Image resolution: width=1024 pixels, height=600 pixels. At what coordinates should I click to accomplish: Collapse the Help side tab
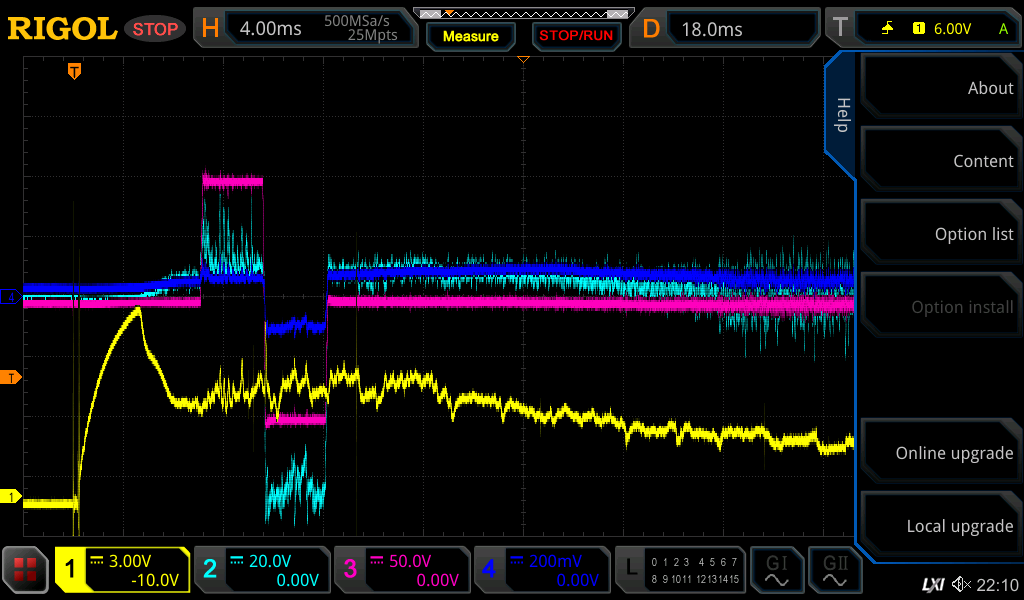point(841,115)
